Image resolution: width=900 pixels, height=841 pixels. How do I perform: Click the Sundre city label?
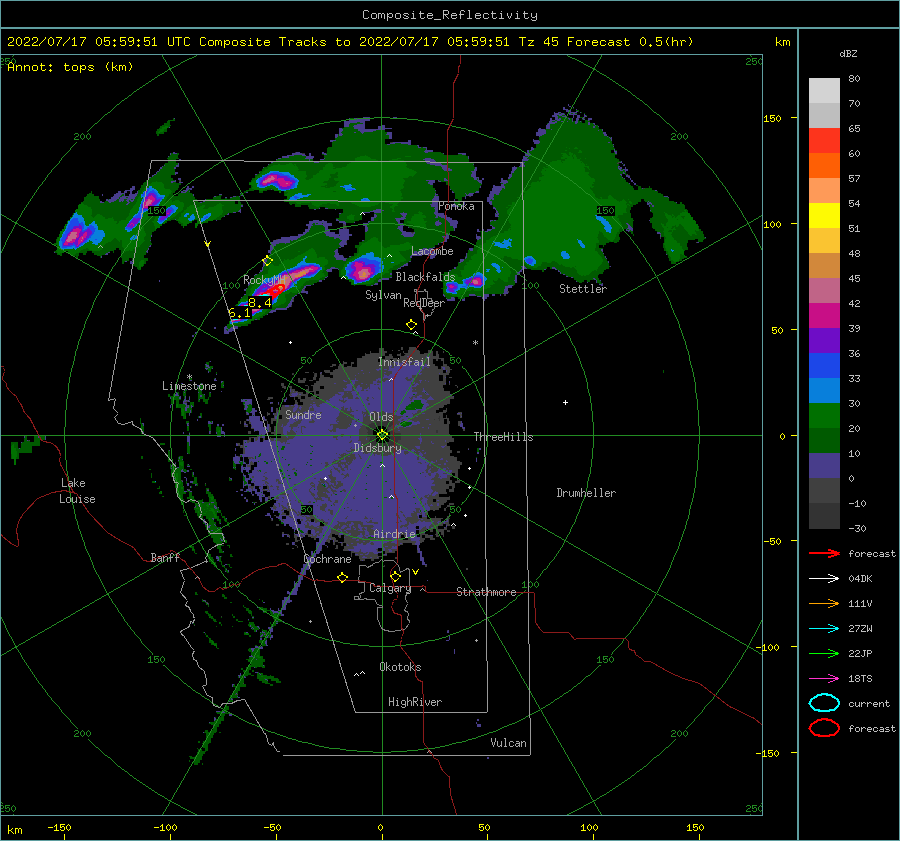[x=303, y=415]
